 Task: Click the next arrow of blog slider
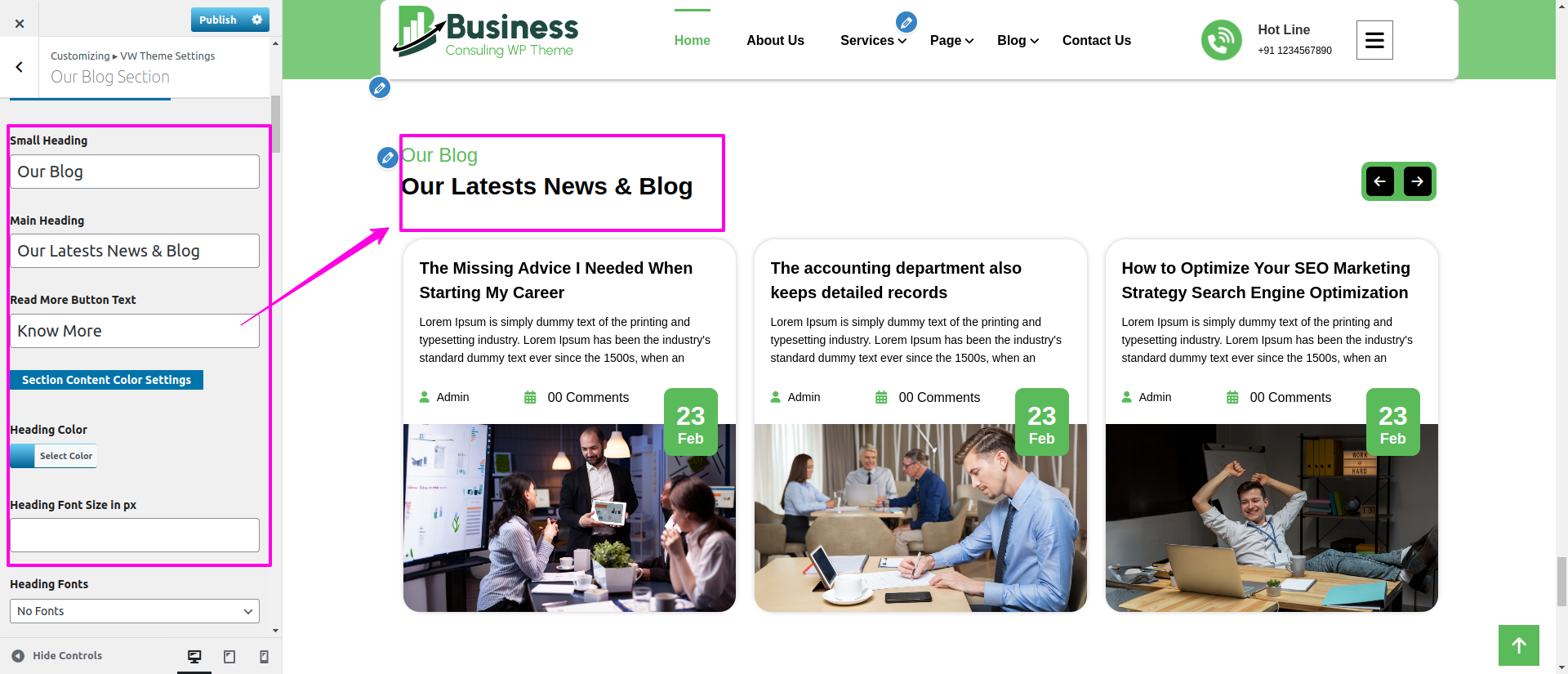coord(1418,181)
